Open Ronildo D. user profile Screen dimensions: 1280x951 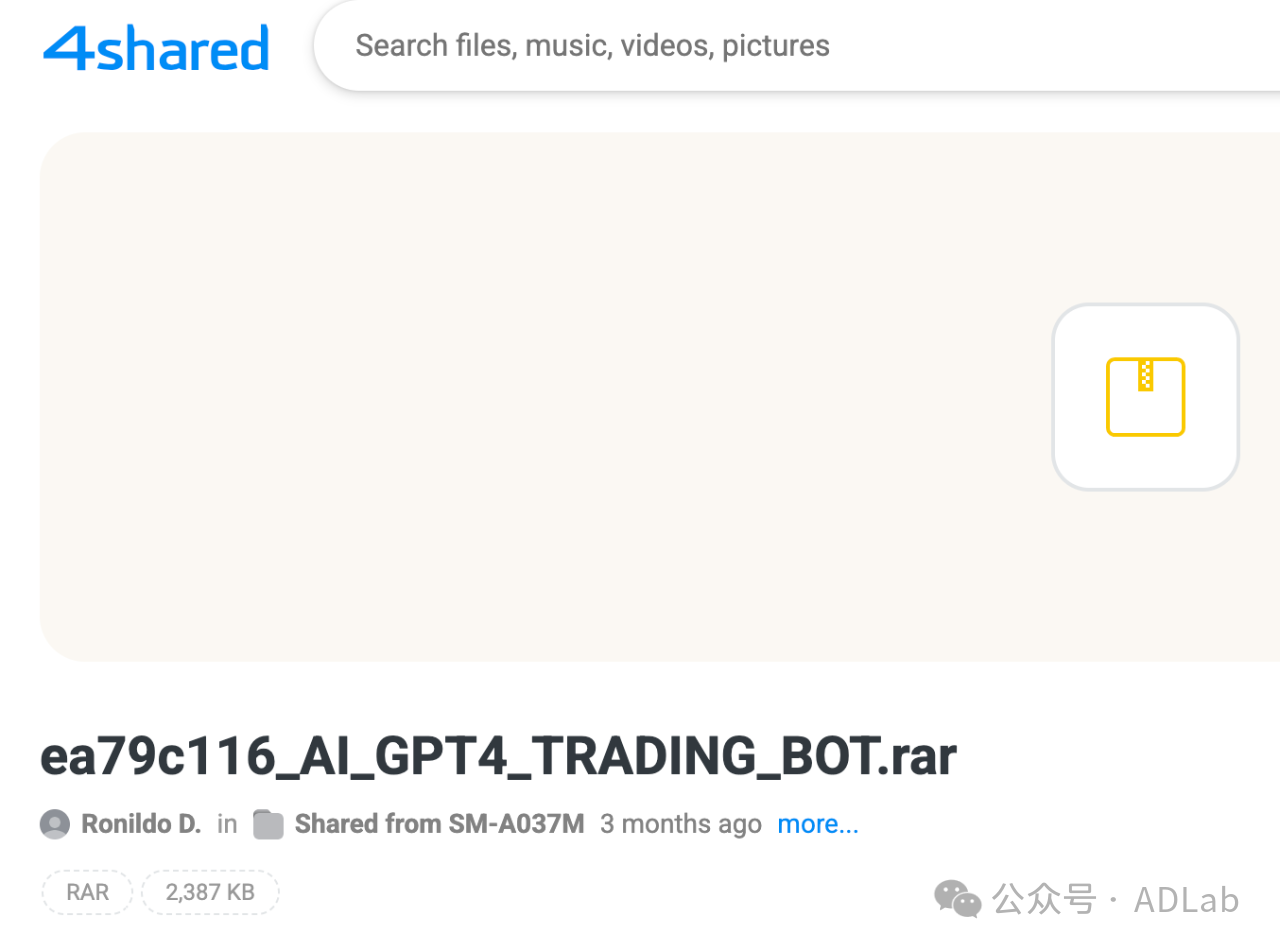pos(141,824)
